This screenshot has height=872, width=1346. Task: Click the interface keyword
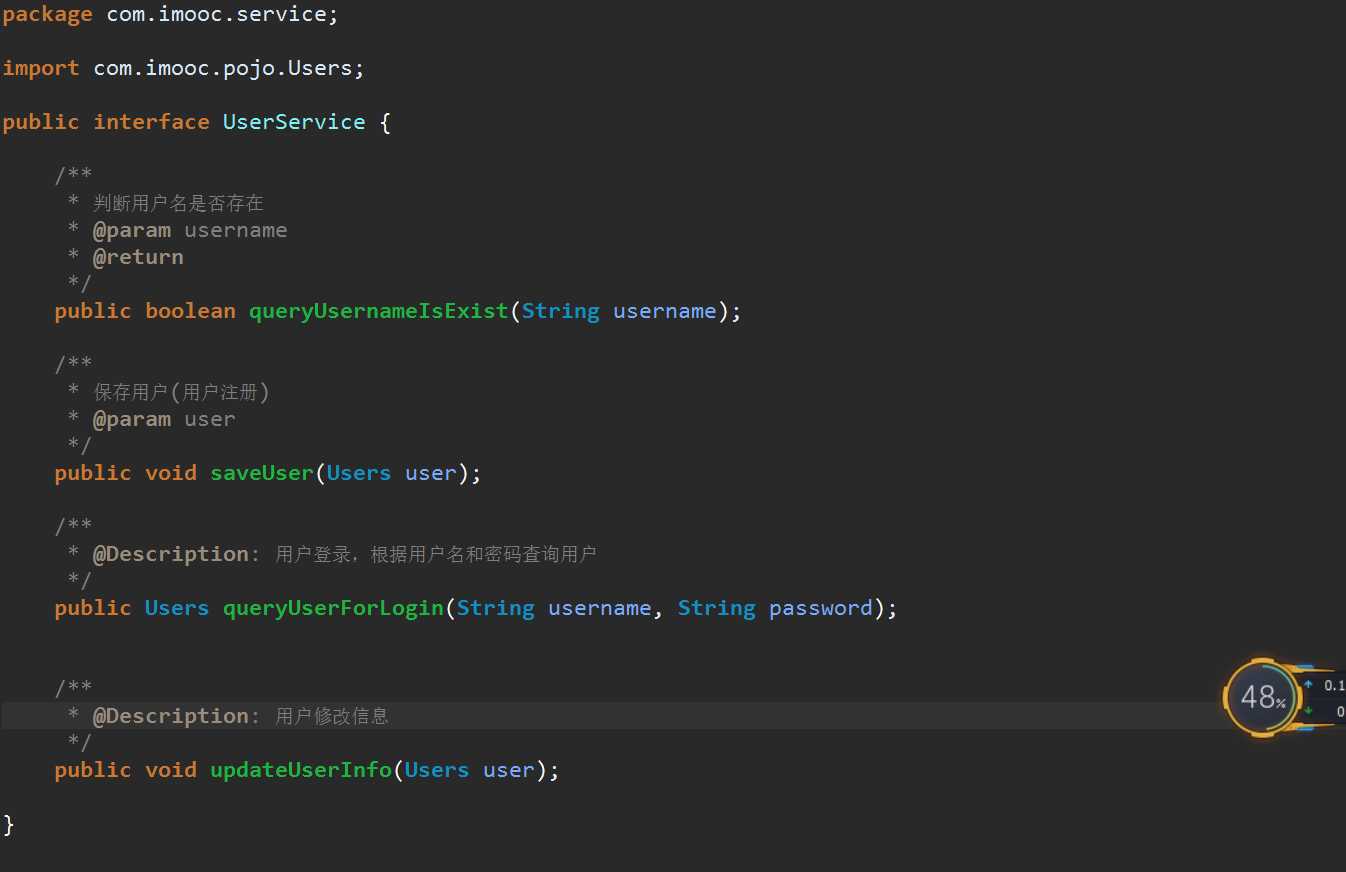[151, 122]
